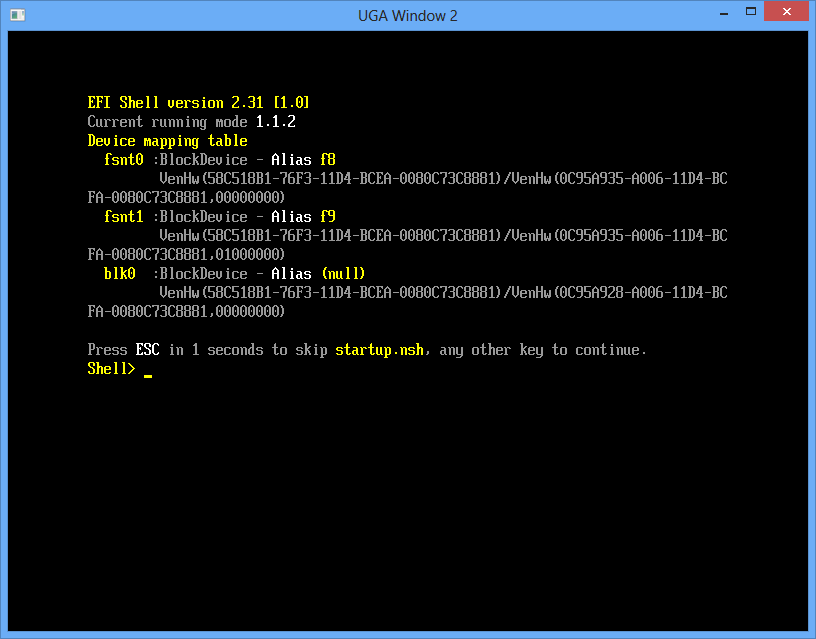Click the 'UGA Window 2' title text

[407, 16]
